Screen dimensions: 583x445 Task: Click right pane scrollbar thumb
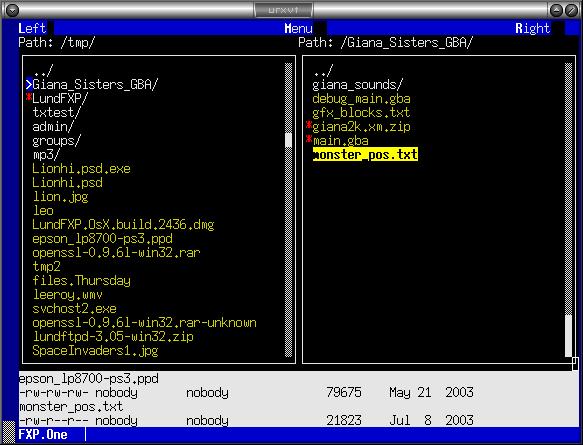pos(568,336)
